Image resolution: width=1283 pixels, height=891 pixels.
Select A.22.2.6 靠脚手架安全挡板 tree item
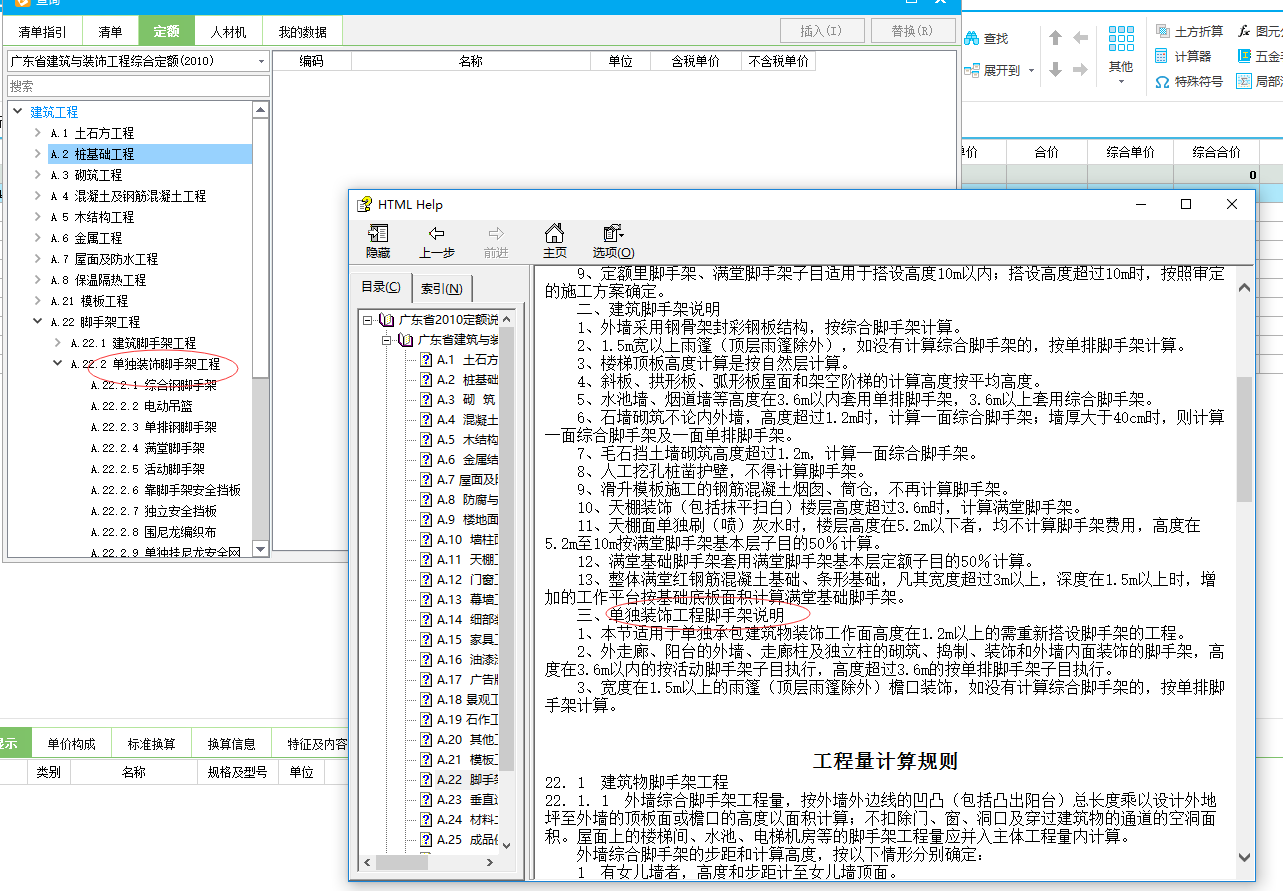click(165, 490)
